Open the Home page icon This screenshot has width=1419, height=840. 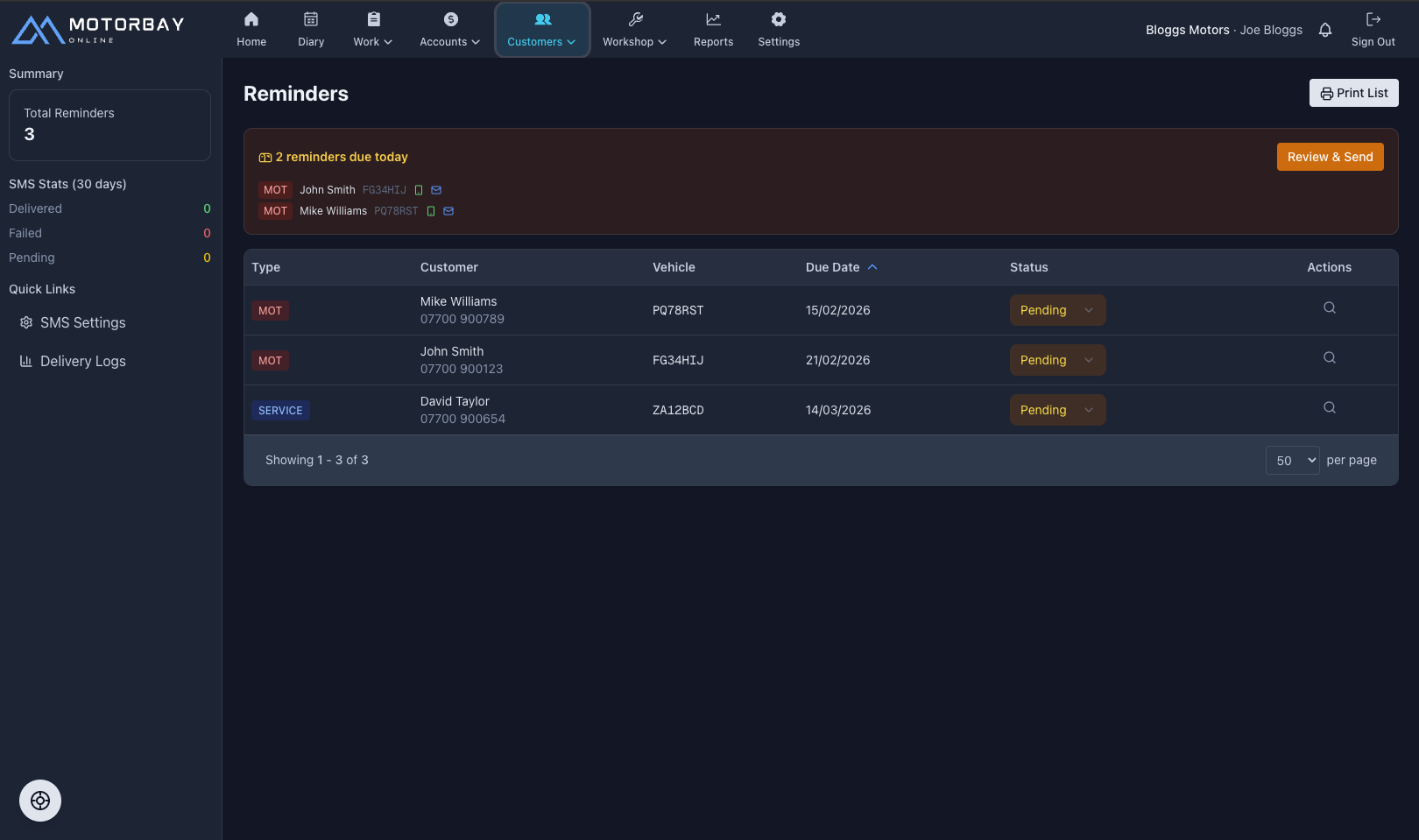coord(251,19)
